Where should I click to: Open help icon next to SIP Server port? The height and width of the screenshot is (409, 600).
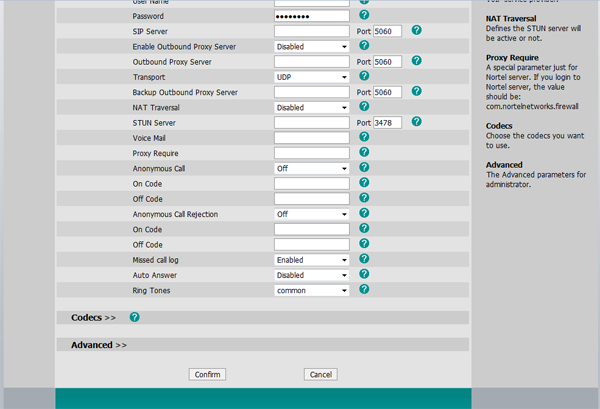tap(416, 31)
